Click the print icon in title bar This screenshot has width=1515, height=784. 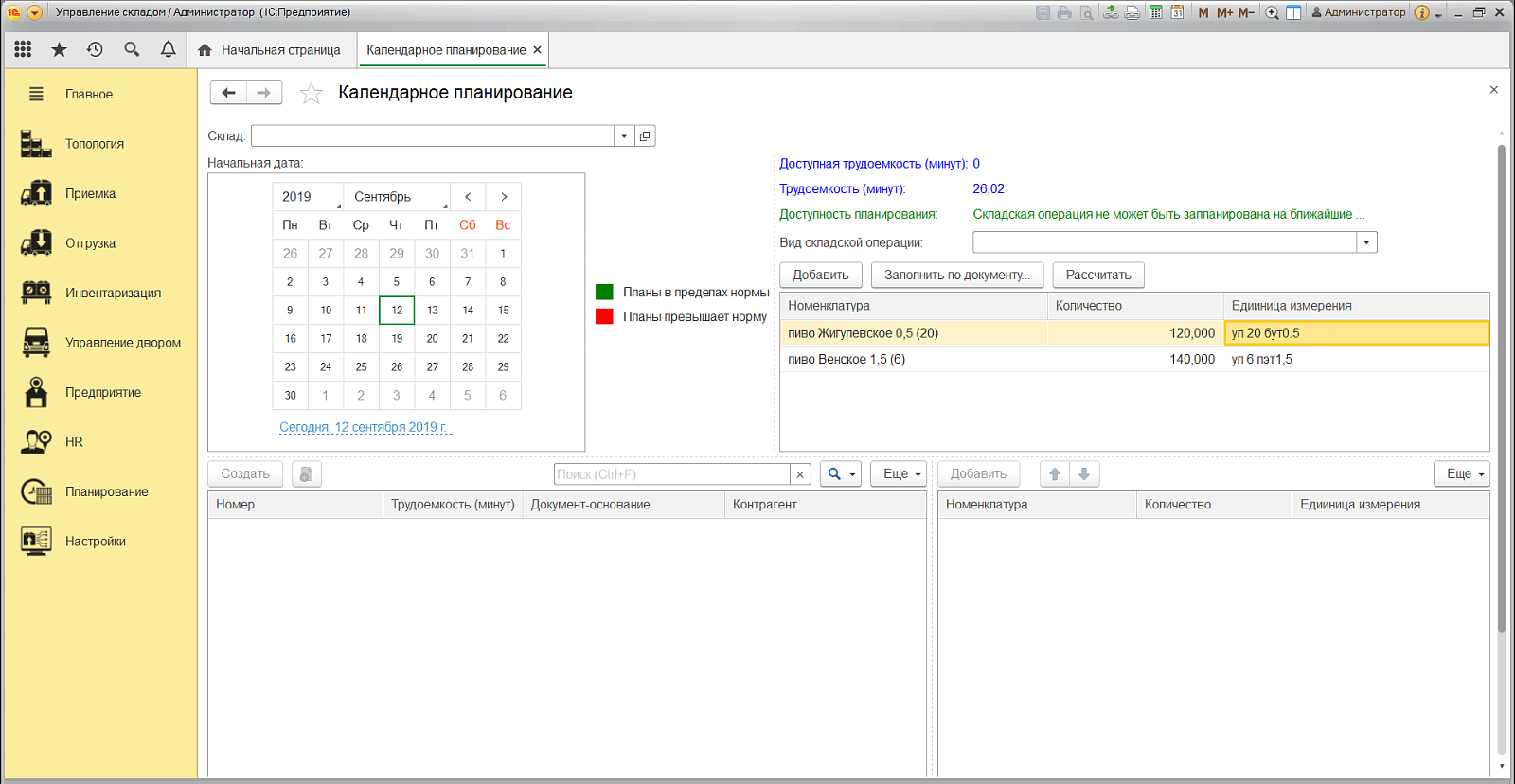[x=1064, y=12]
